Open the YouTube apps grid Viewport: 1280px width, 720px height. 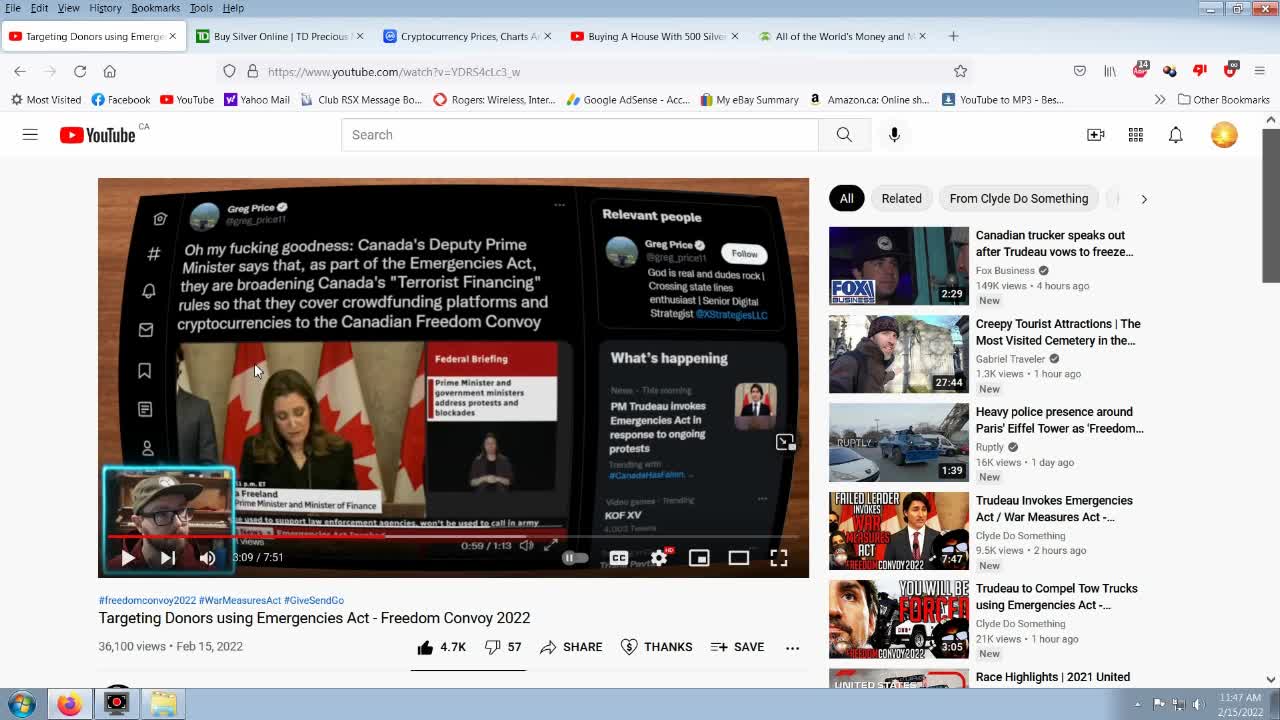[1136, 135]
